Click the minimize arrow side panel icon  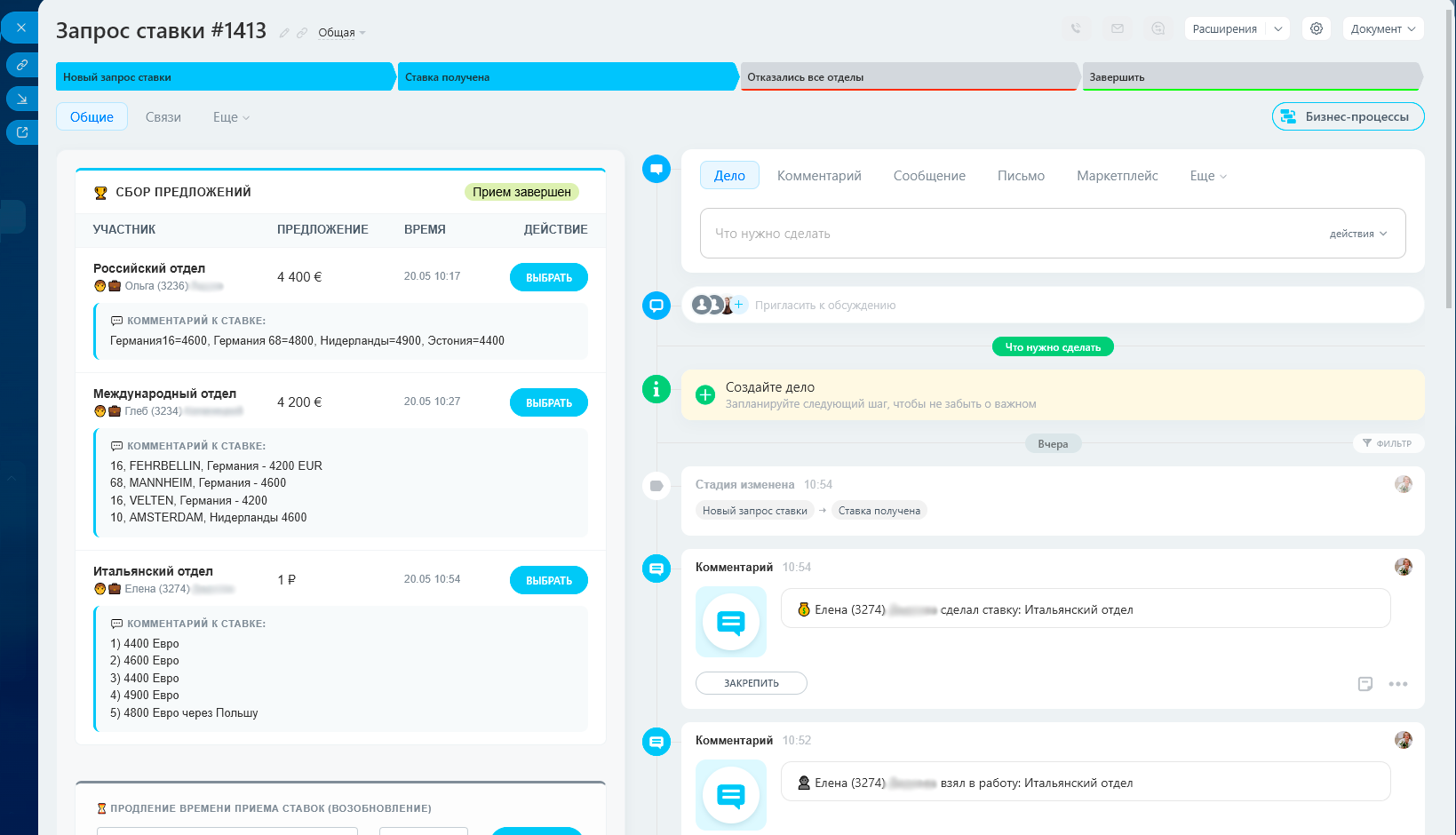coord(22,99)
